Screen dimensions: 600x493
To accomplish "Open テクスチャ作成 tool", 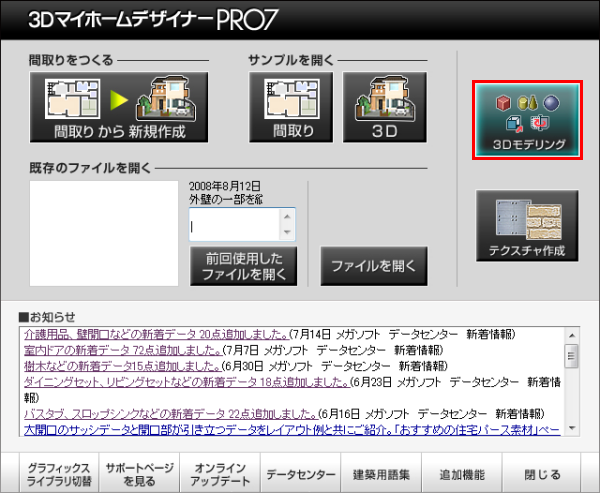I will point(527,225).
